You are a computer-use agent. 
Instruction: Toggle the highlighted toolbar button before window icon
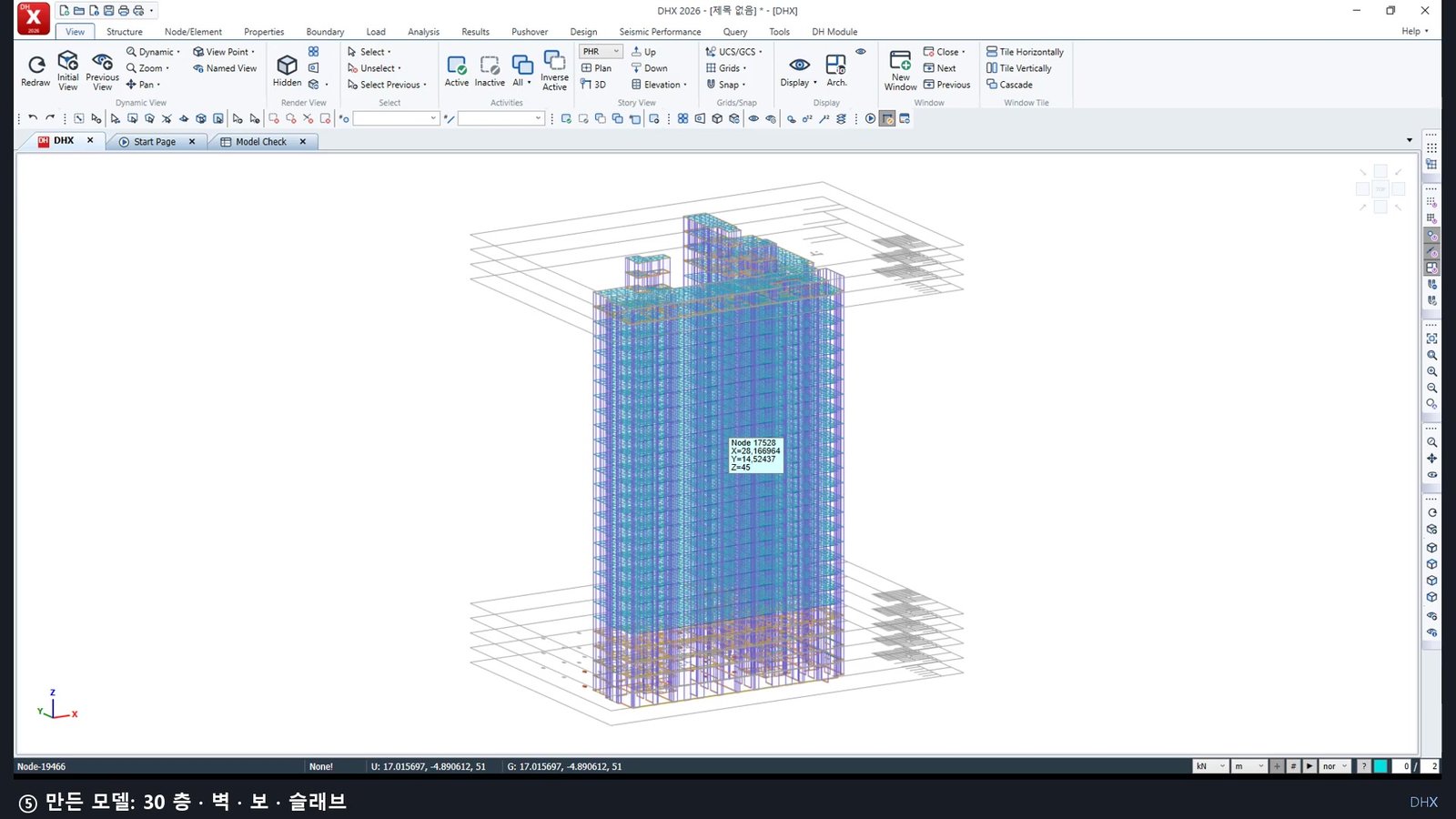(887, 118)
